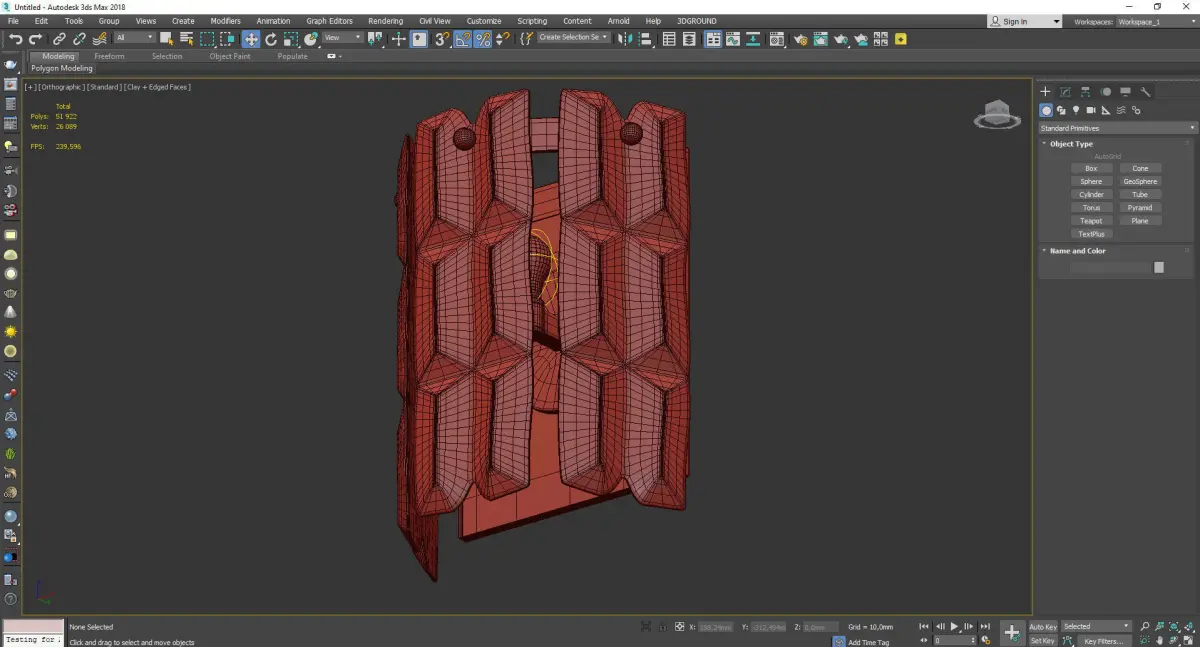Toggle the Ribbon display icon

pos(713,39)
